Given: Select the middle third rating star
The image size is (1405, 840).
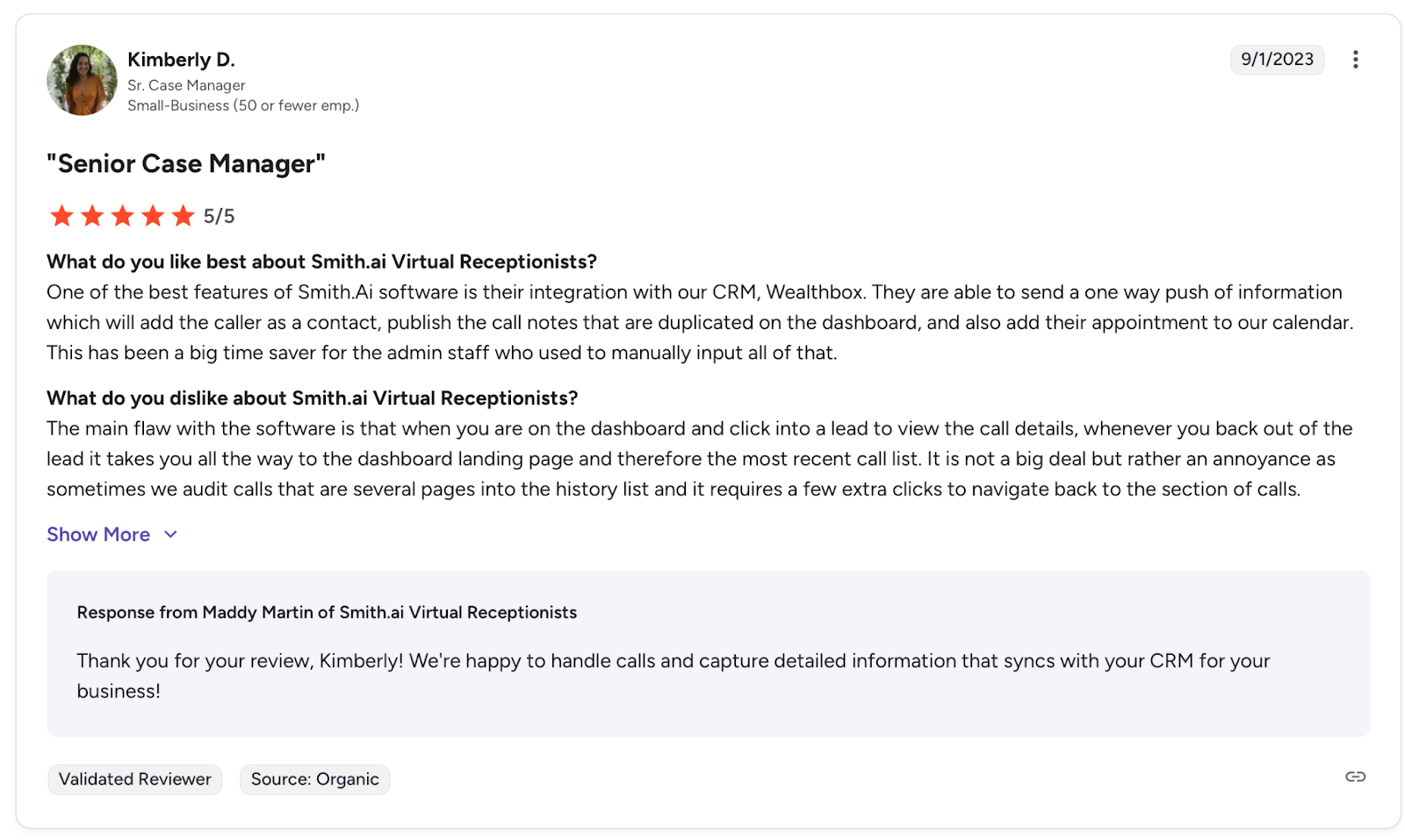Looking at the screenshot, I should (122, 216).
